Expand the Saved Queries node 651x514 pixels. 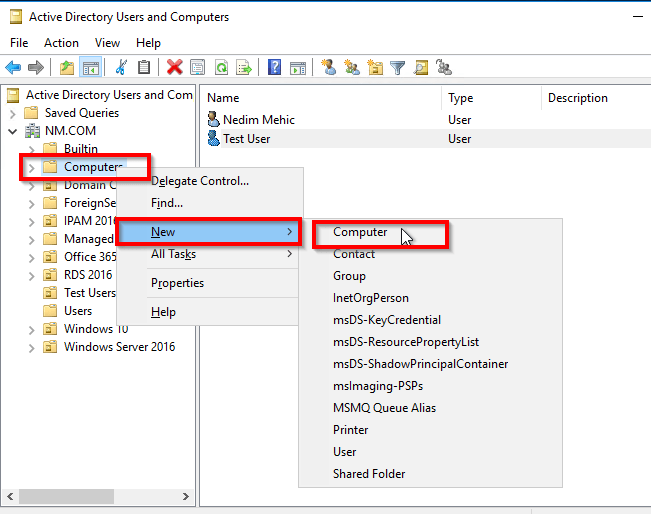point(12,113)
